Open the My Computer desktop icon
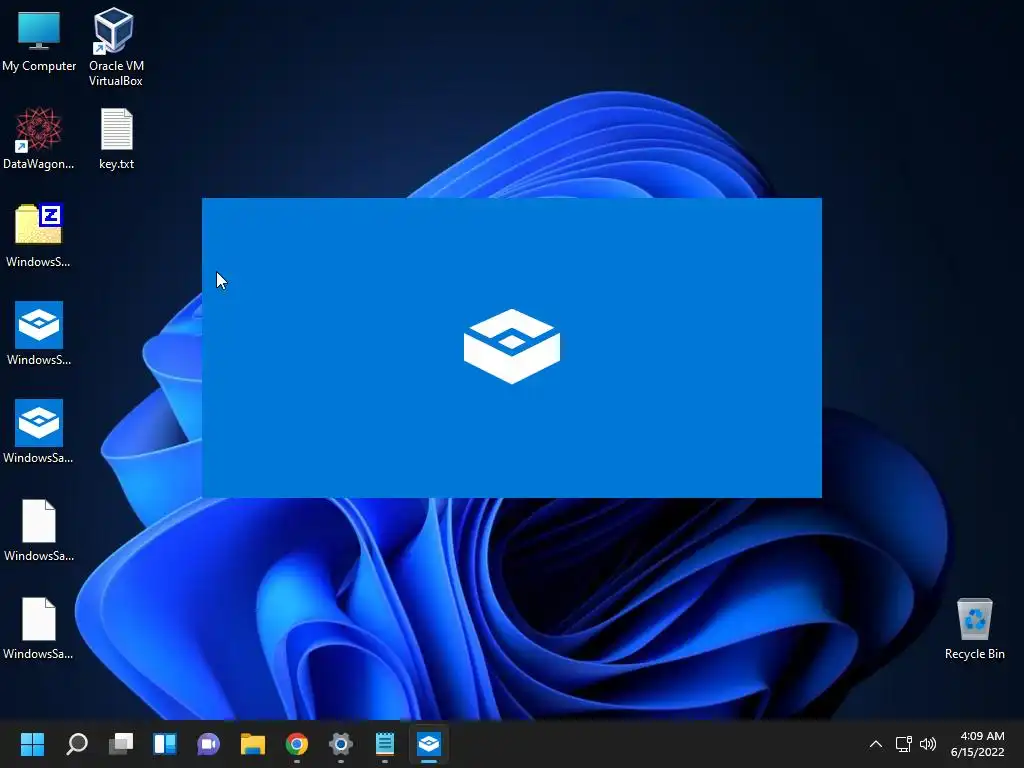The width and height of the screenshot is (1024, 768). (39, 40)
